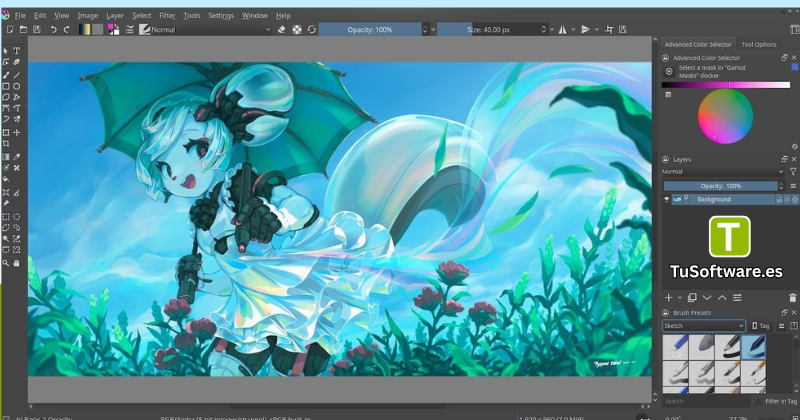Image resolution: width=800 pixels, height=420 pixels.
Task: Hide the Background layer with eye icon
Action: tap(666, 200)
